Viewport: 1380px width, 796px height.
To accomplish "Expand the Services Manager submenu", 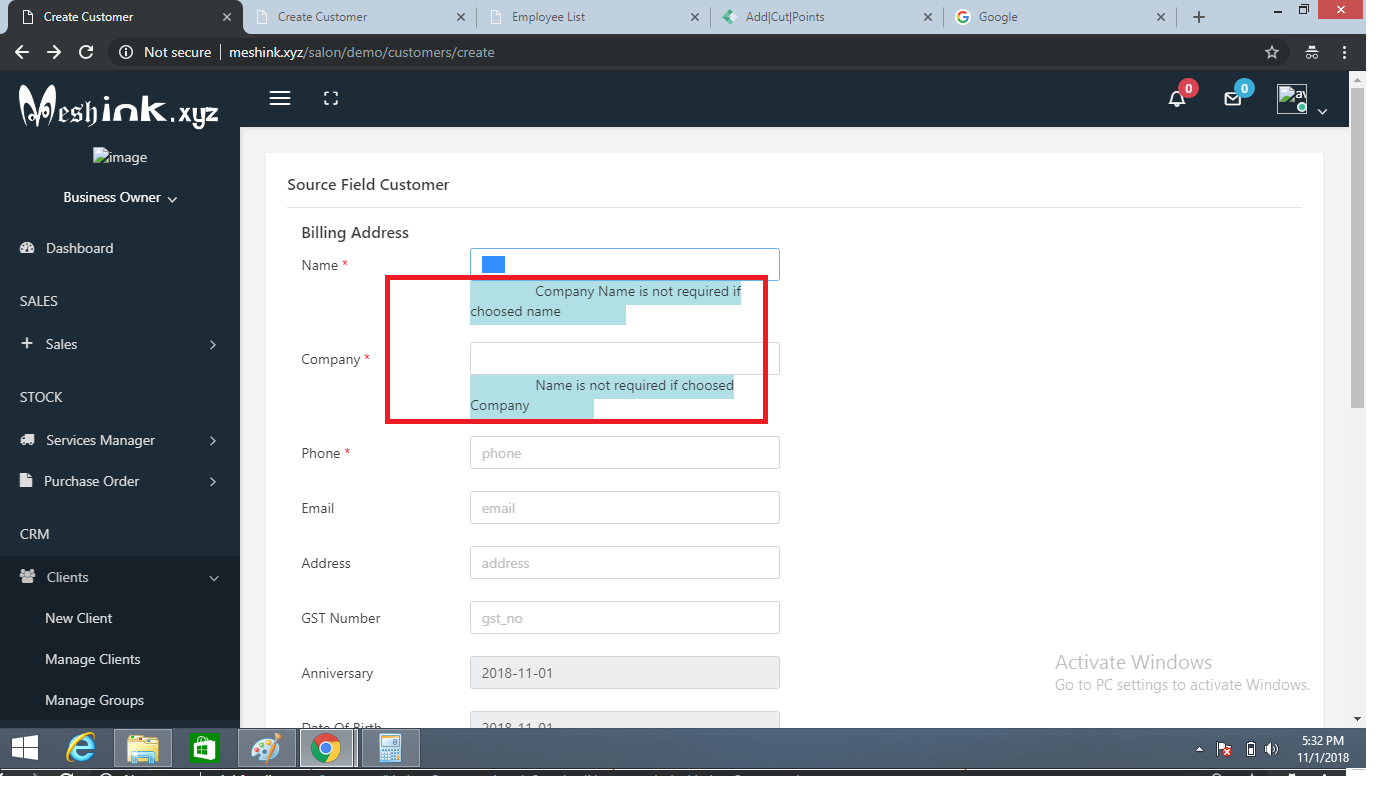I will click(x=213, y=440).
